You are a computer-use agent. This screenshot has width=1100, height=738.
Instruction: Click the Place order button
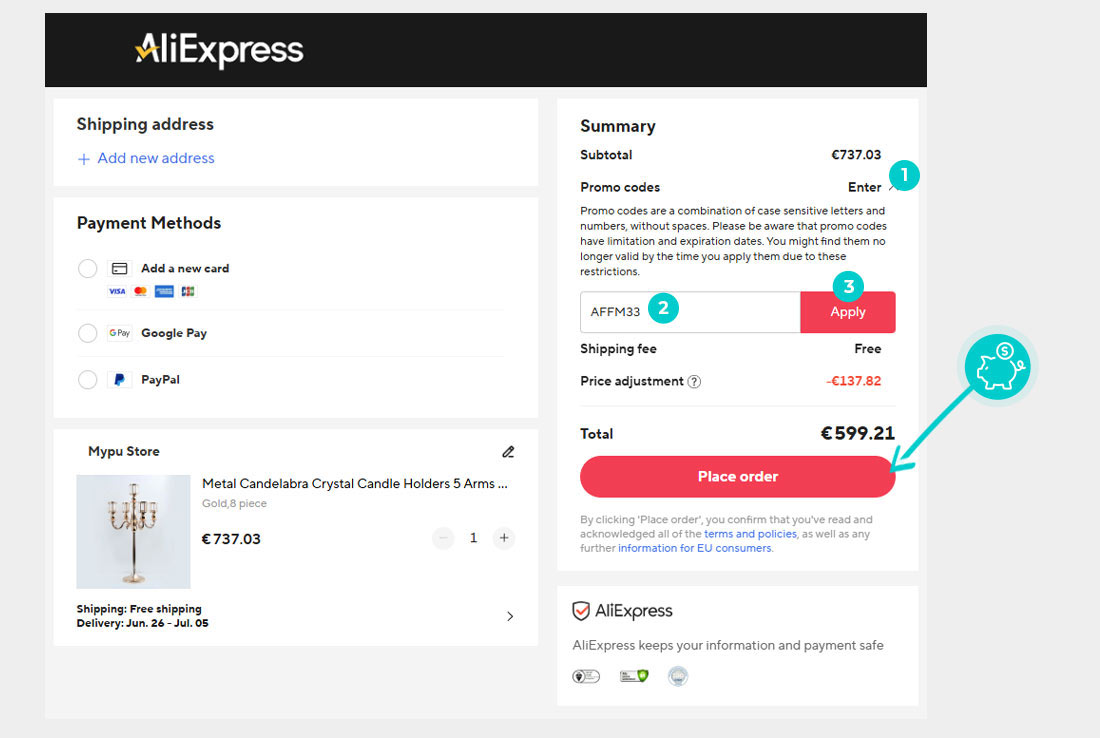(x=737, y=477)
